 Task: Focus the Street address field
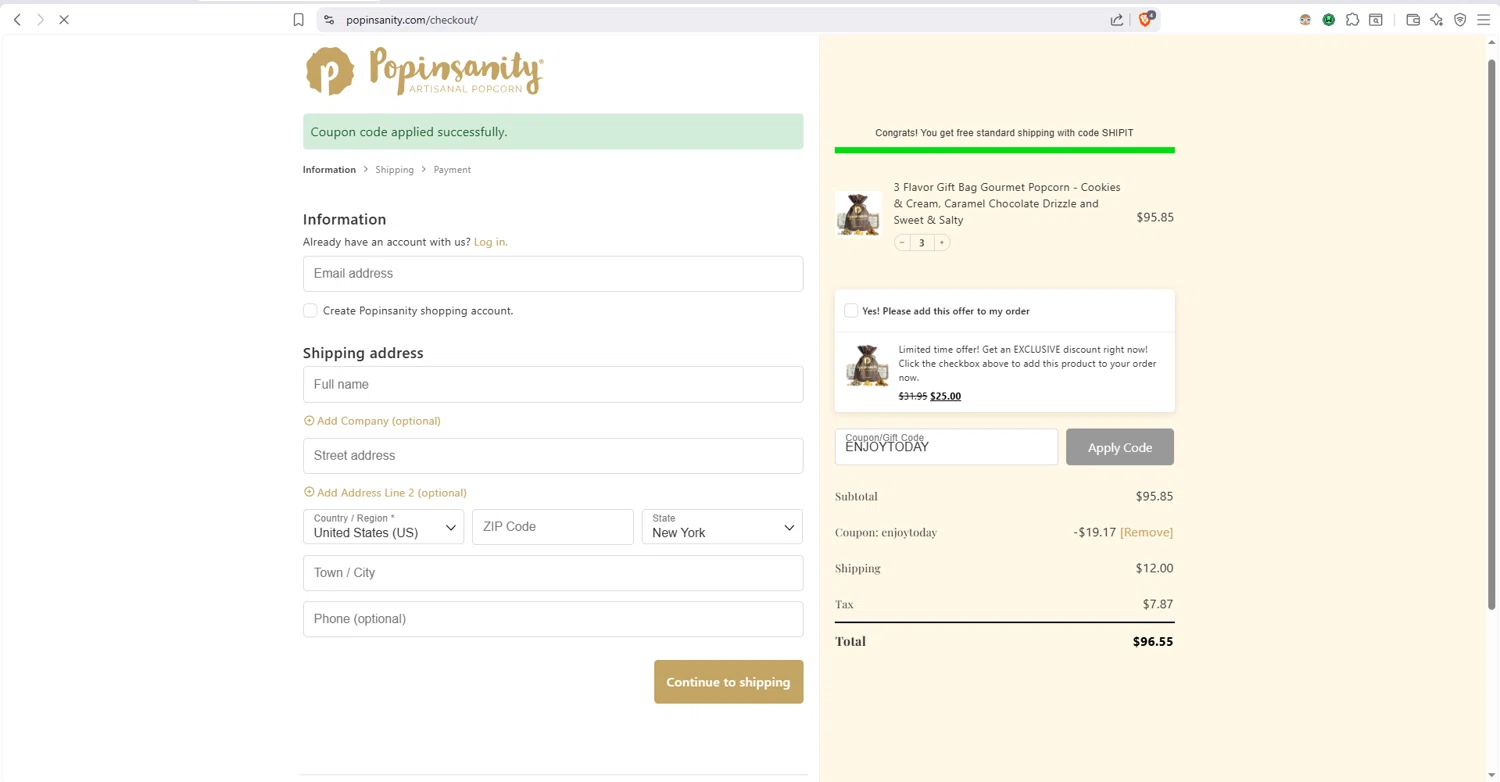pyautogui.click(x=553, y=456)
